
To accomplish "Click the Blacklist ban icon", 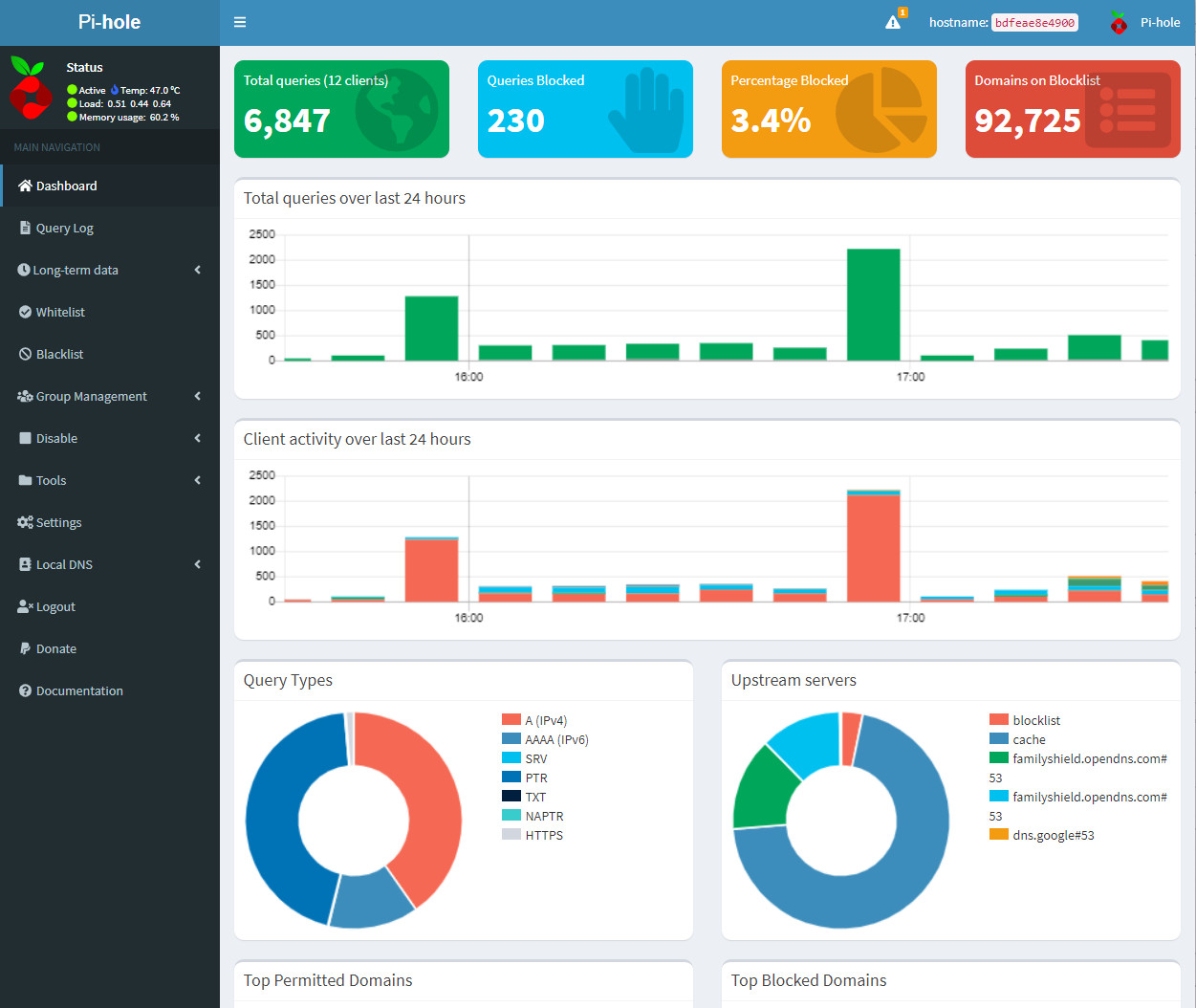I will (25, 354).
